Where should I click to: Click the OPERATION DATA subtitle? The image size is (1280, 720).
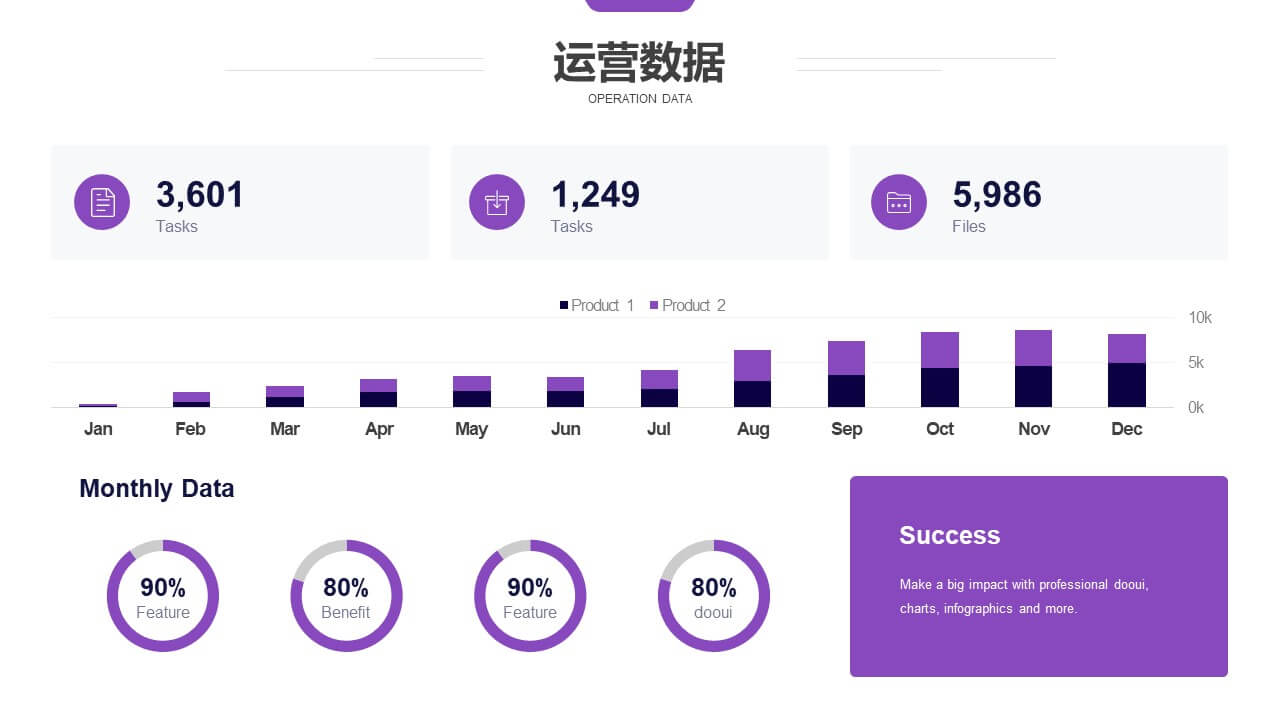click(x=640, y=99)
